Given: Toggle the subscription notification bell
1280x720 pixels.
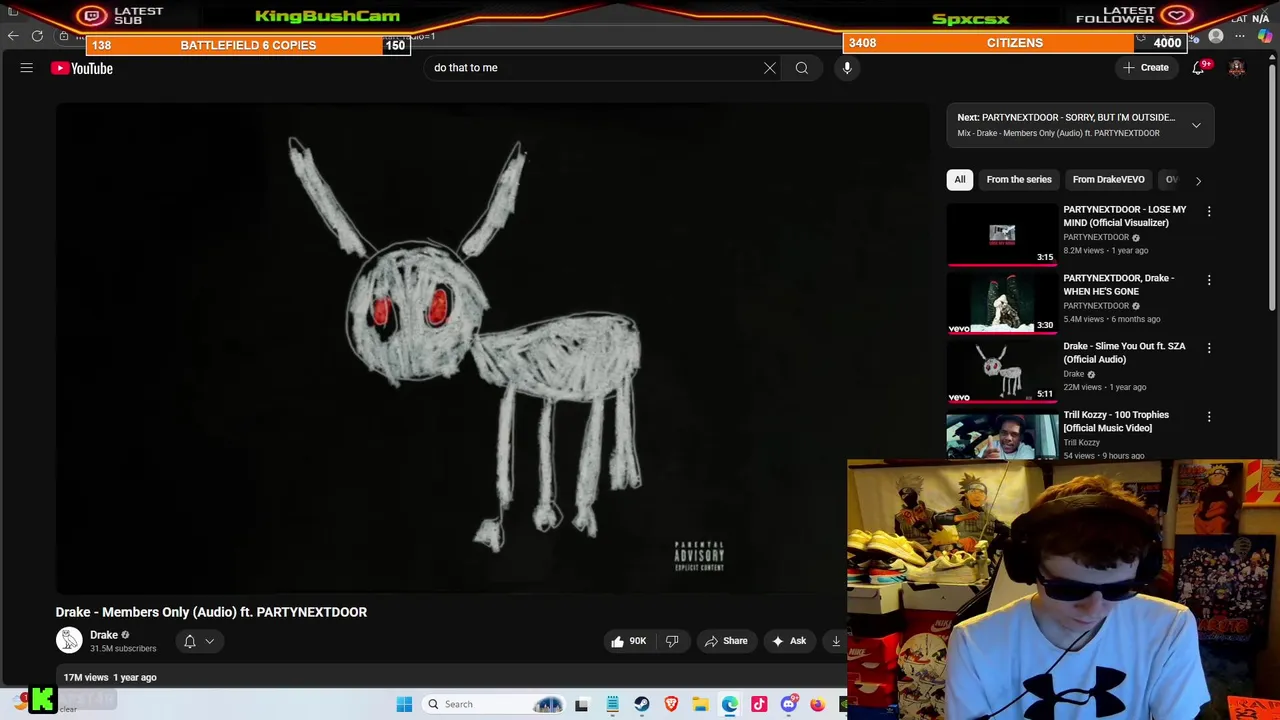Looking at the screenshot, I should [x=190, y=641].
